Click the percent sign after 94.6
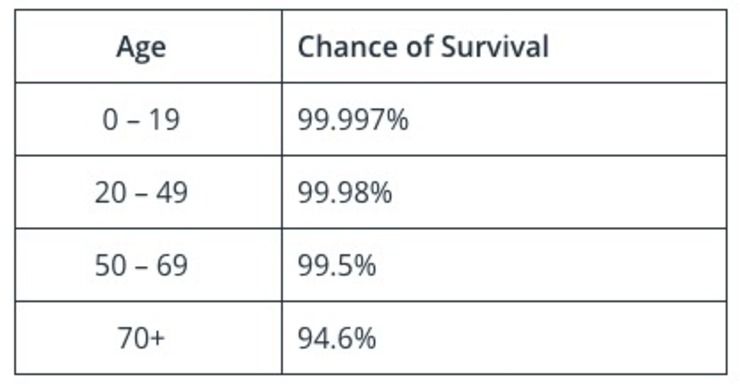 (x=364, y=338)
